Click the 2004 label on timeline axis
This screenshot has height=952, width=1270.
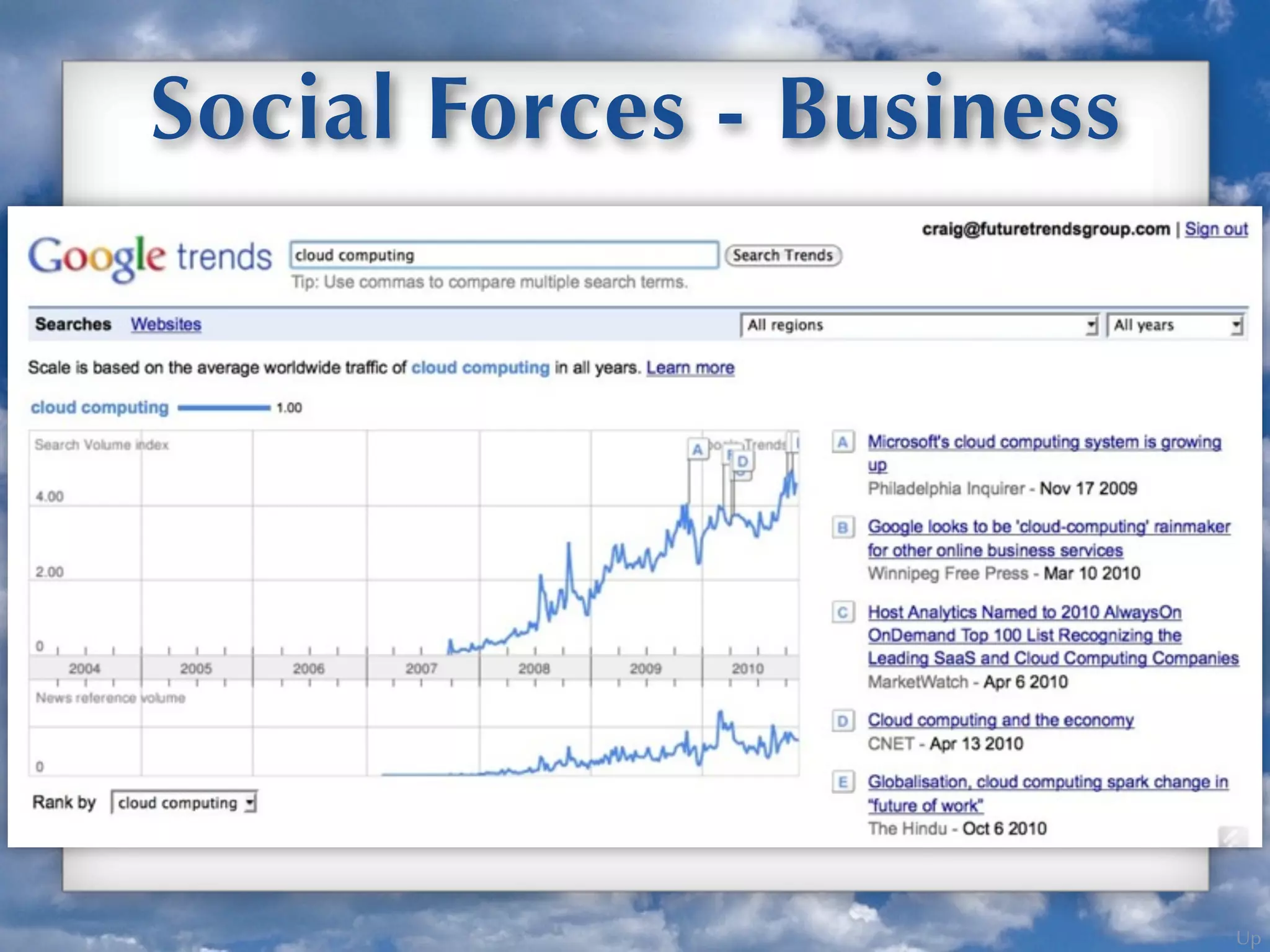(84, 669)
